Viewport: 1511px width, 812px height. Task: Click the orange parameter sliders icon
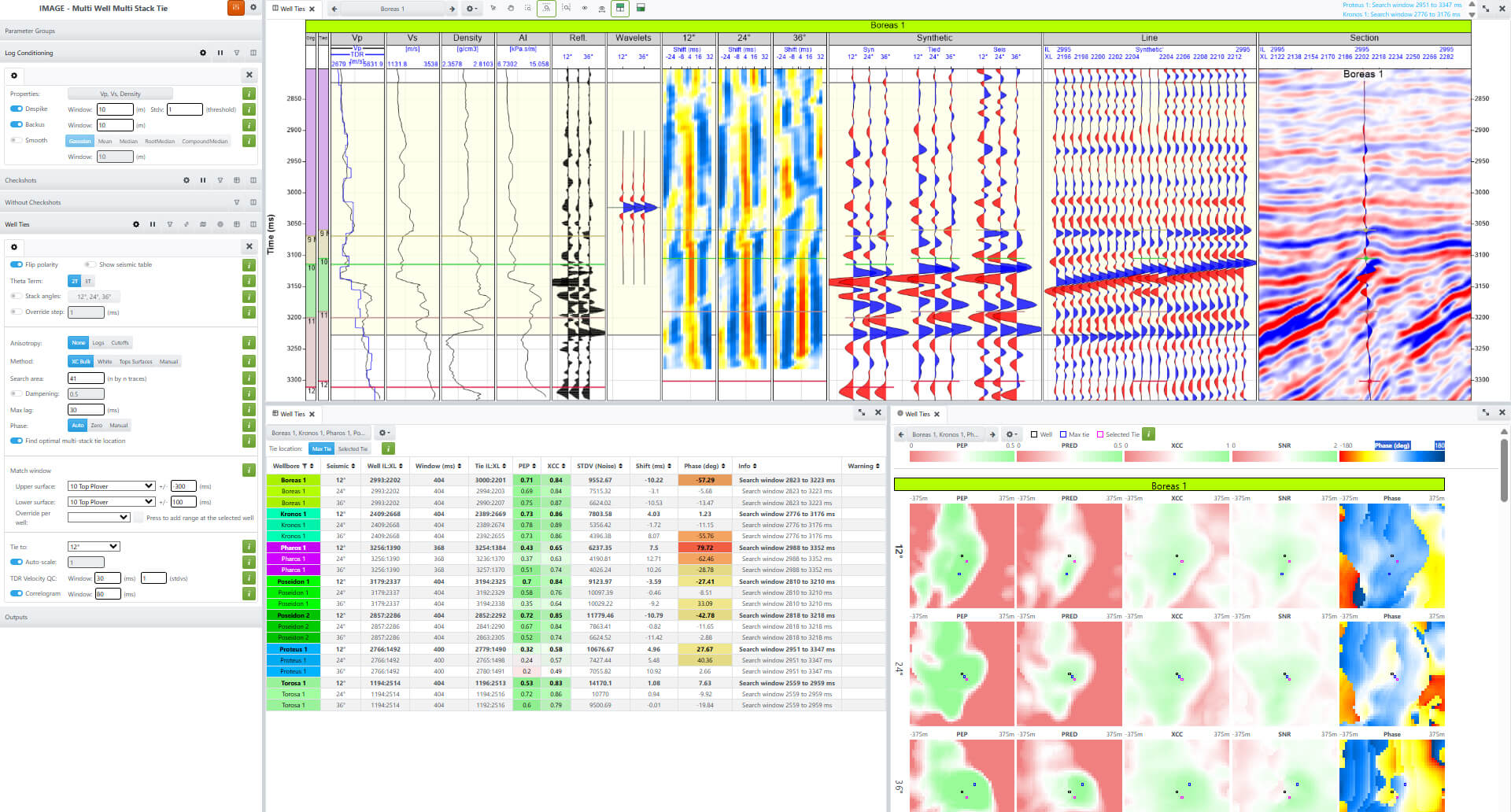coord(235,8)
